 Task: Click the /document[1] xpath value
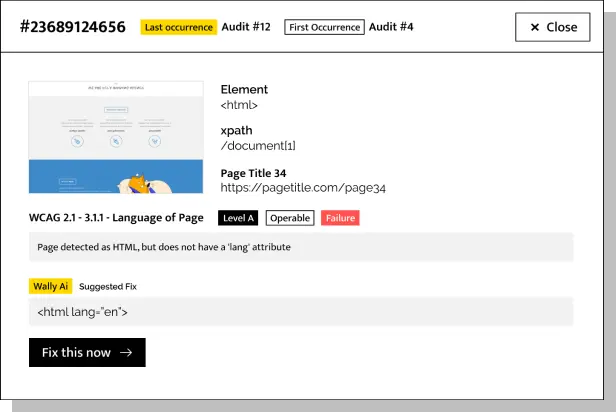(x=258, y=146)
